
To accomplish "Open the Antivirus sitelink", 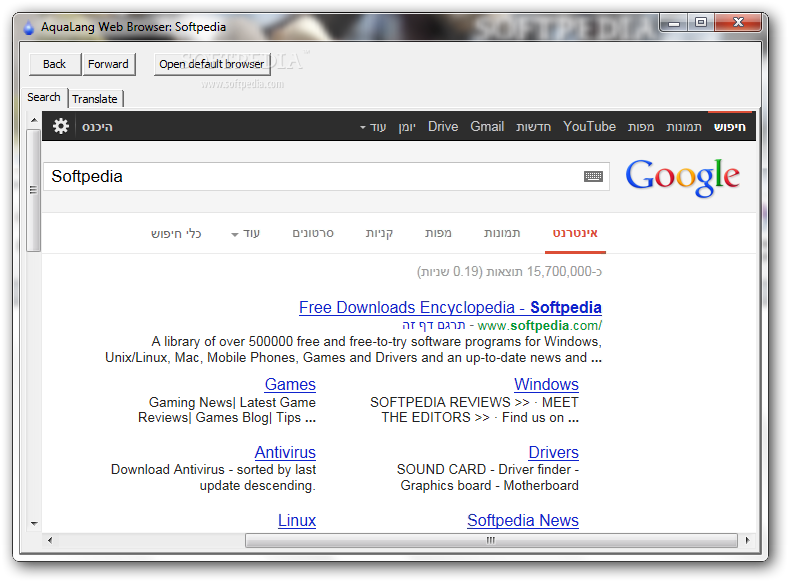I will click(x=285, y=452).
